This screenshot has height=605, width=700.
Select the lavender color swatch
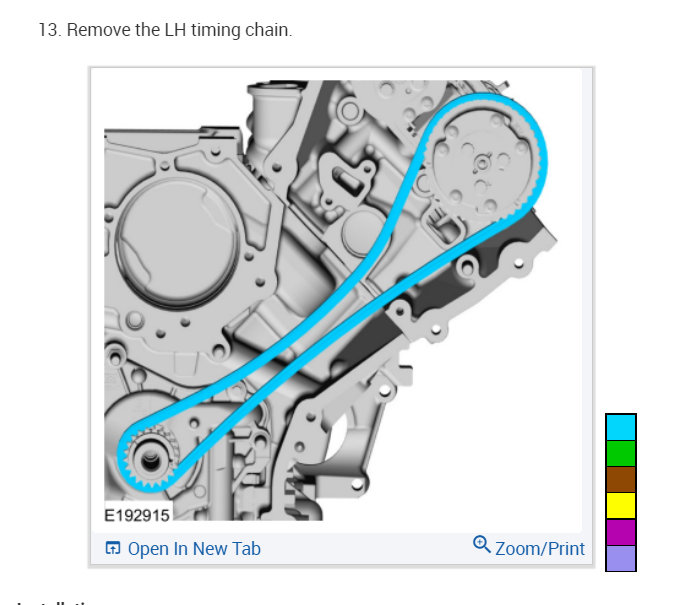[x=621, y=558]
